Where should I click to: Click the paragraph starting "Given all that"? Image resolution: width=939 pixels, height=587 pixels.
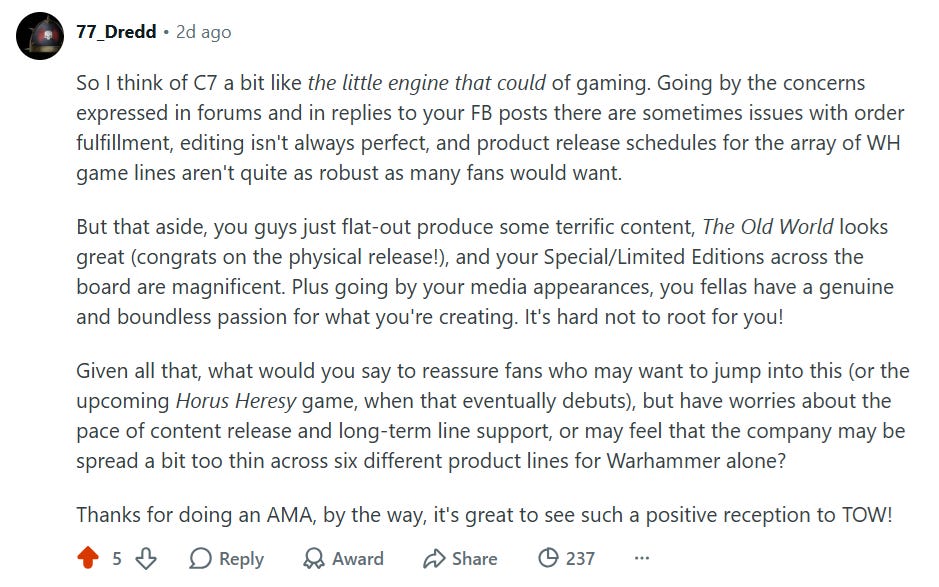493,416
